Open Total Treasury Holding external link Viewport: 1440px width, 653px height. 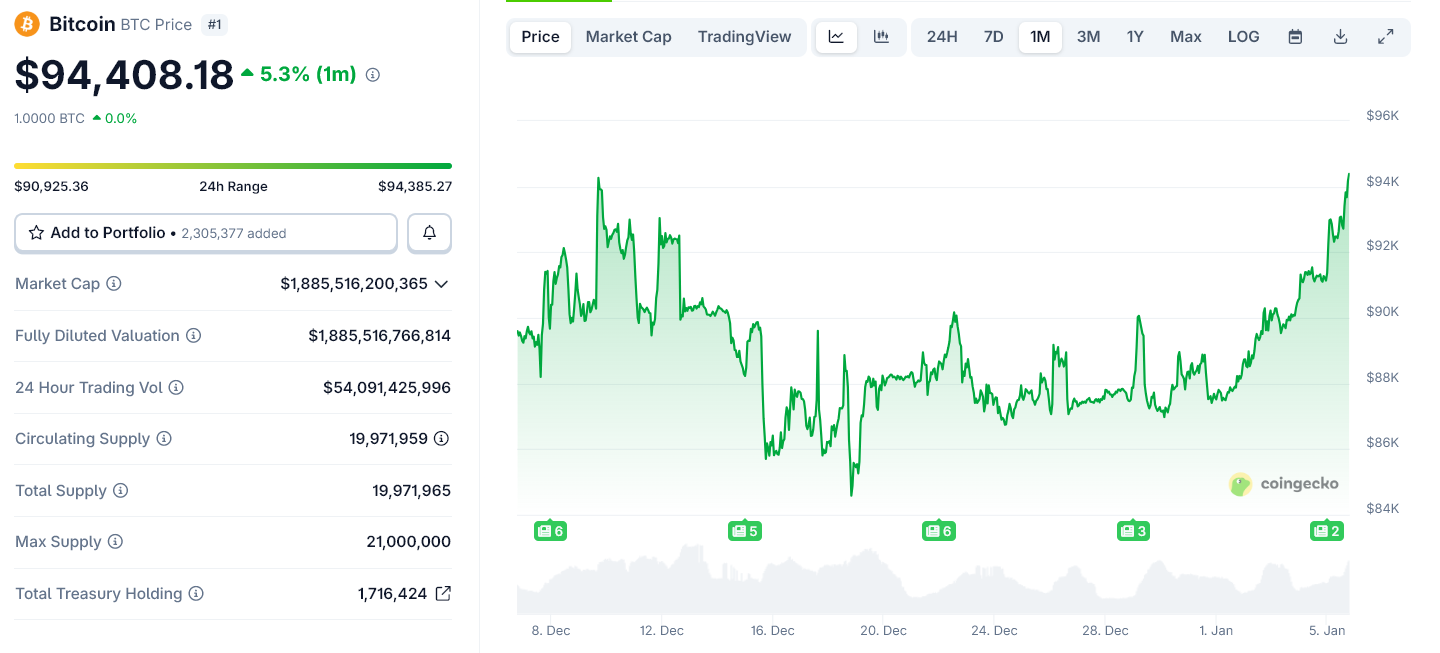pos(441,593)
